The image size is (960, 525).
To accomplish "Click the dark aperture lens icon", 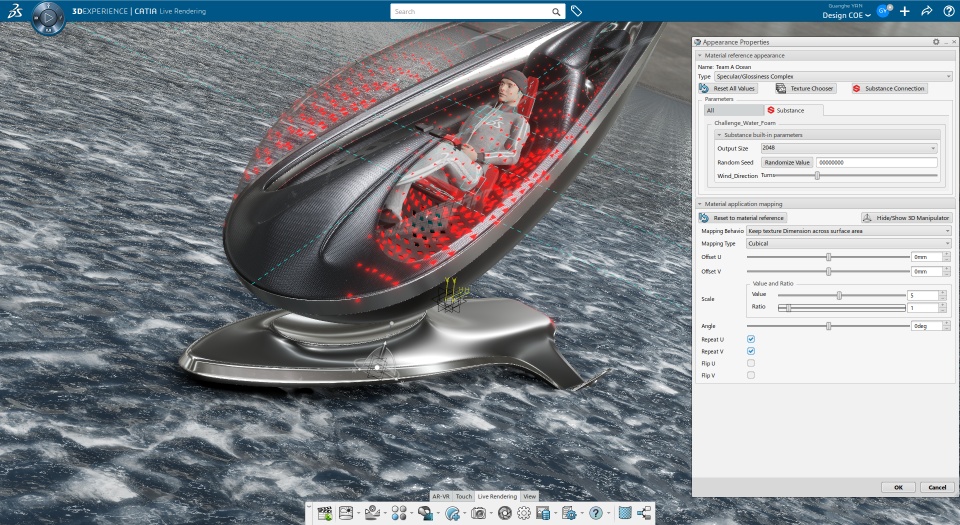I will coord(505,513).
